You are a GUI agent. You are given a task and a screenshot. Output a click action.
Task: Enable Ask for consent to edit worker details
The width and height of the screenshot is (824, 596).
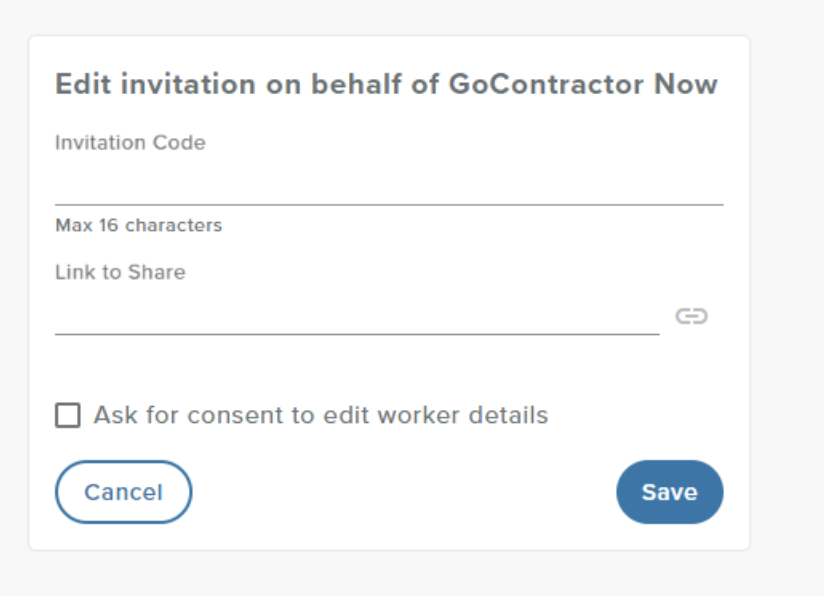[x=67, y=415]
